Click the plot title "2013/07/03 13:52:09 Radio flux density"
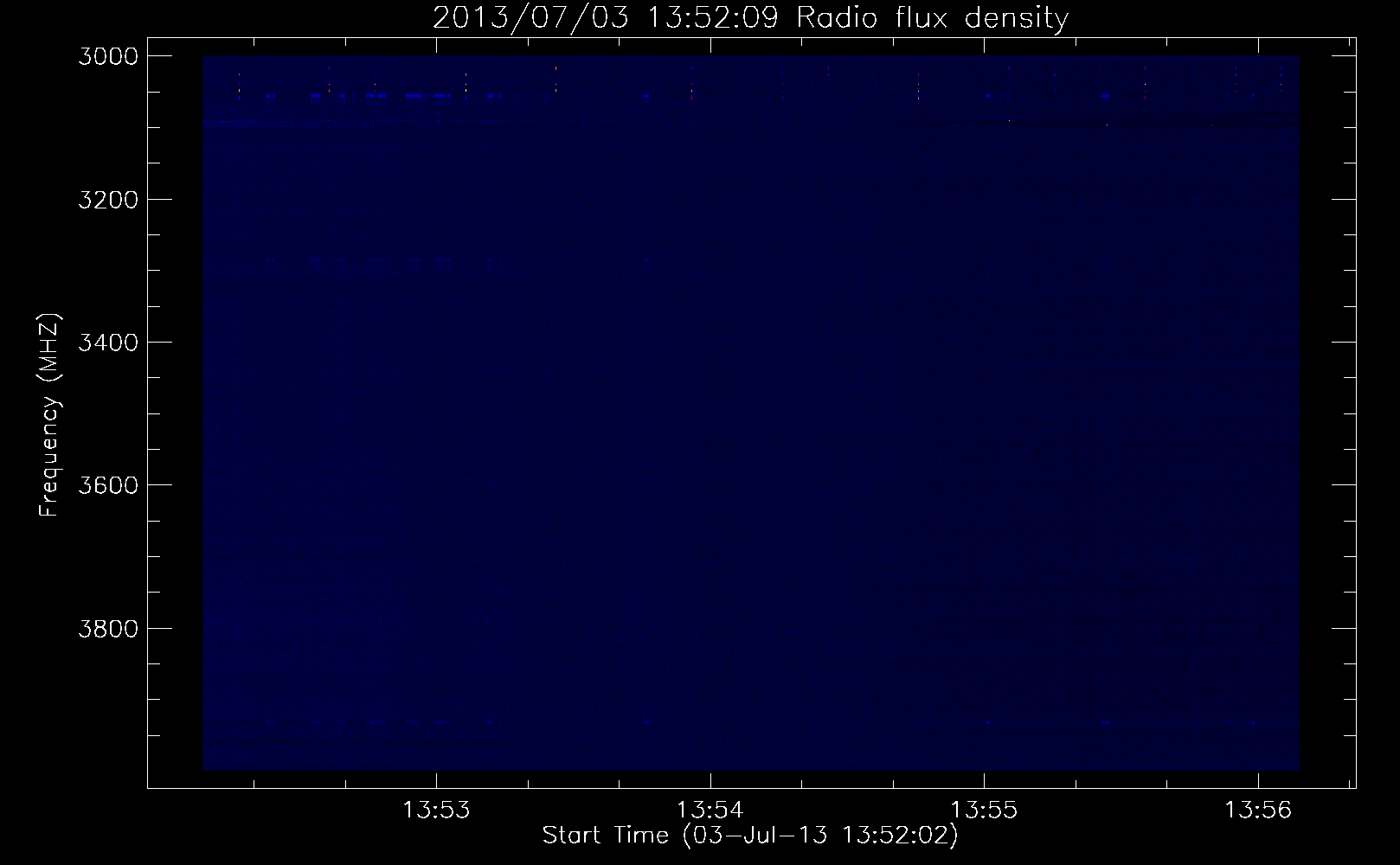 [x=750, y=17]
